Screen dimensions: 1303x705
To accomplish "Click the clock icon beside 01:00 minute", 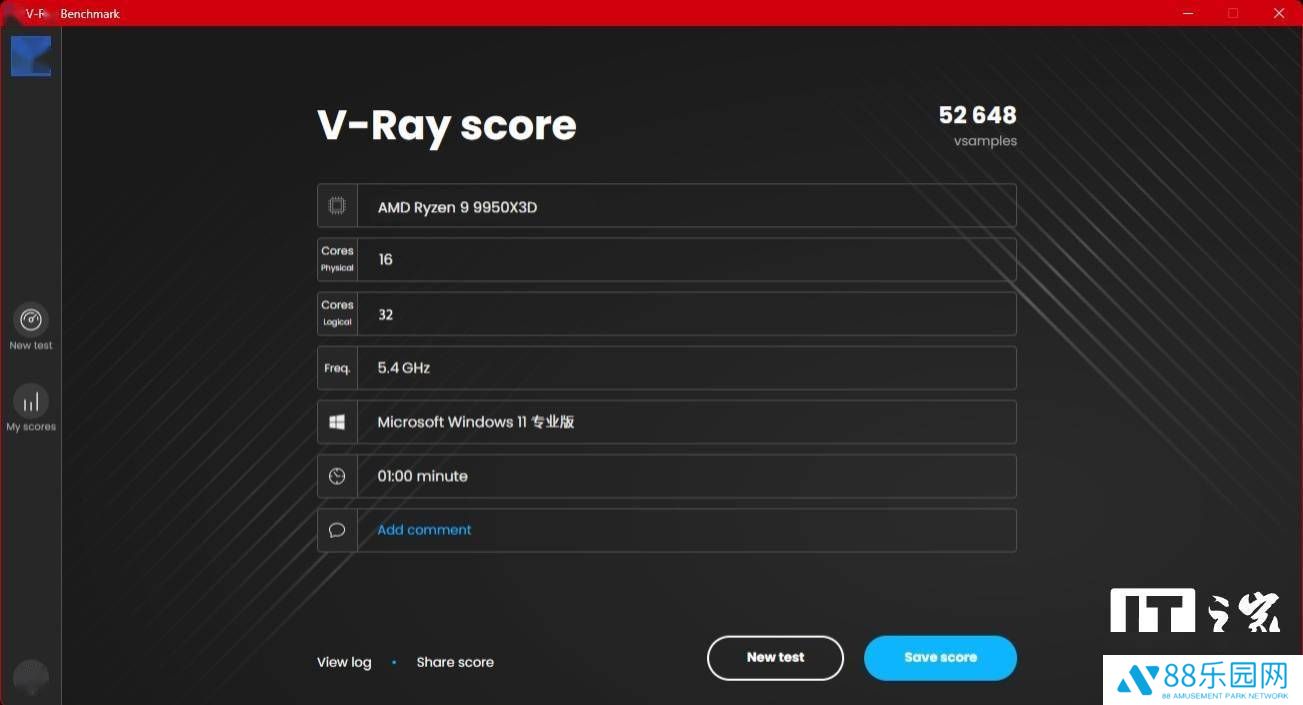I will [x=337, y=476].
